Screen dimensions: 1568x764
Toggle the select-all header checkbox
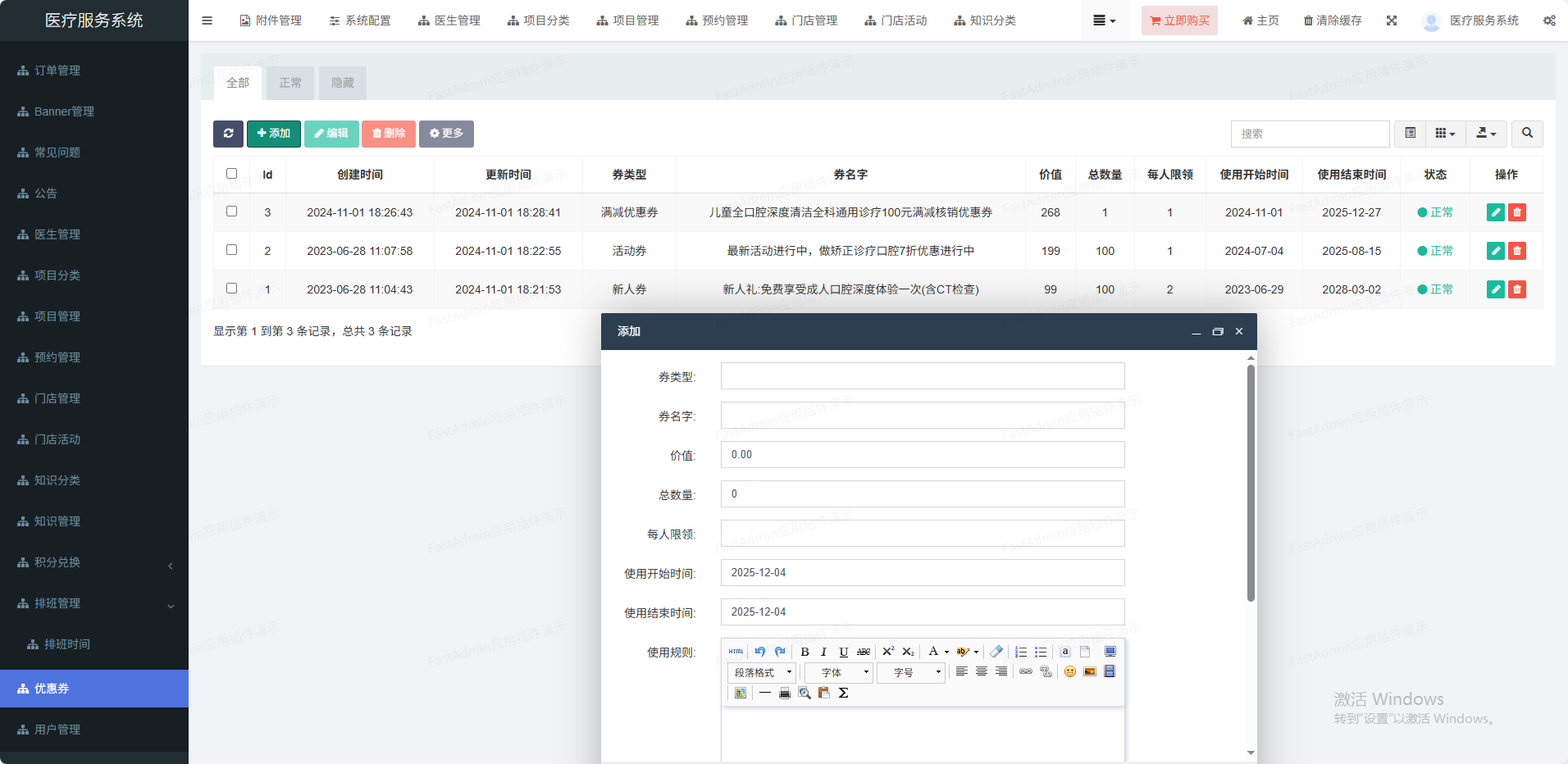click(231, 174)
